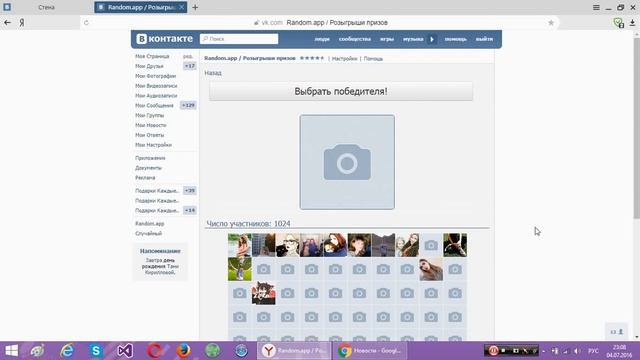
Task: Click the VK search field
Action: [239, 39]
